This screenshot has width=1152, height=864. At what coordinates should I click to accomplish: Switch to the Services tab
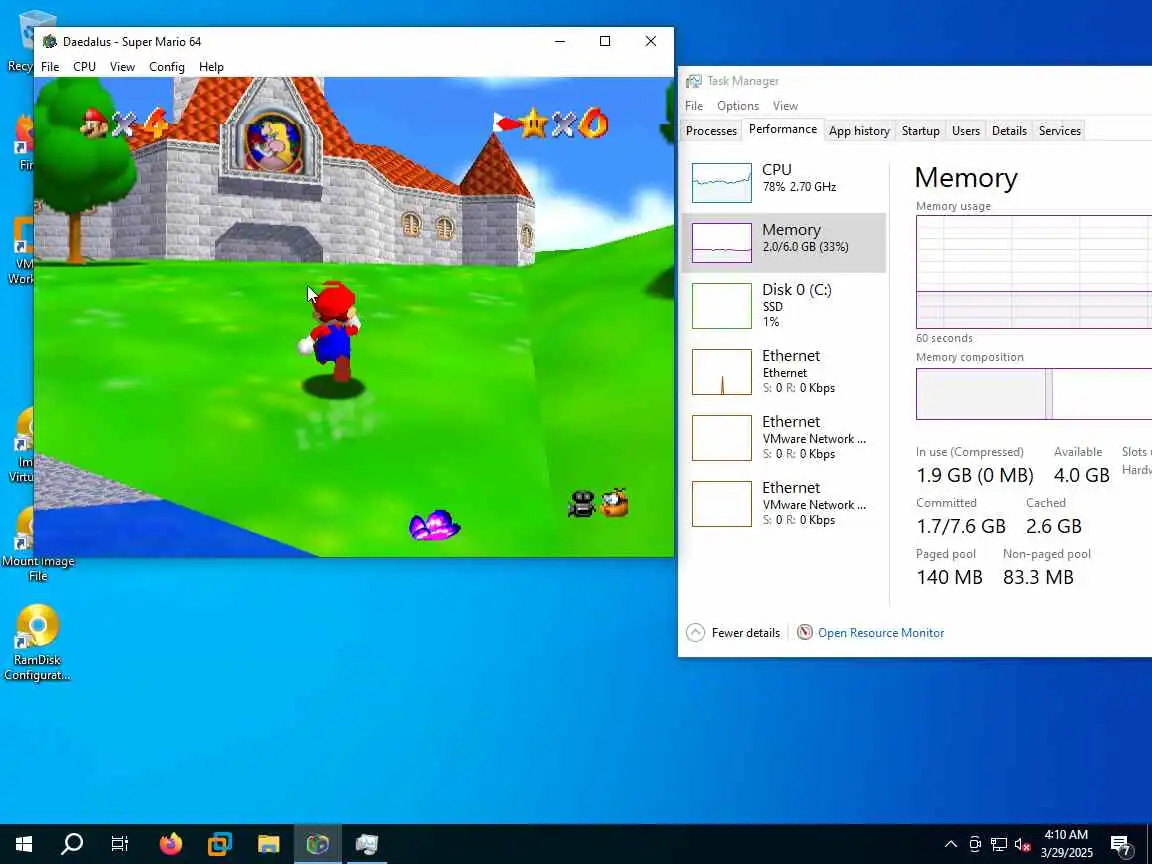(1059, 131)
